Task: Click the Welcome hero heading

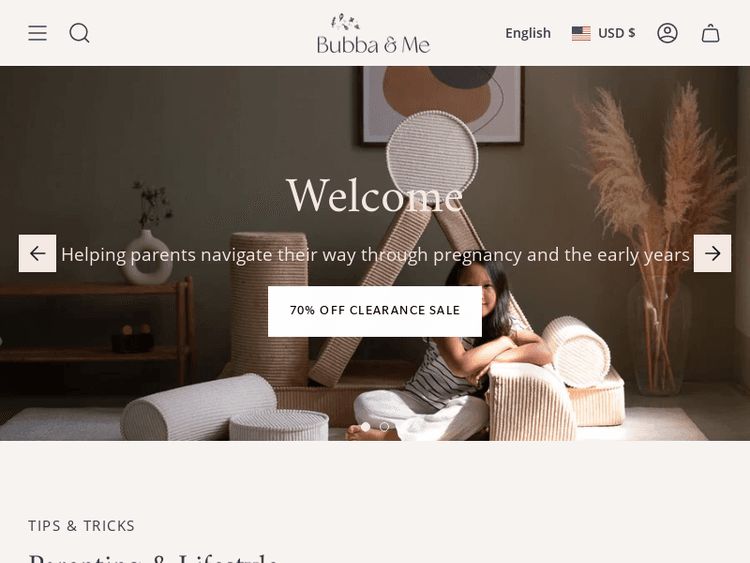Action: click(x=375, y=195)
